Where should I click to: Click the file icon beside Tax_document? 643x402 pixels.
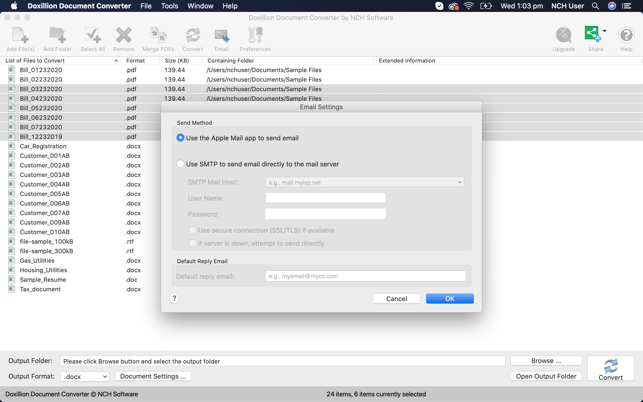(x=11, y=289)
